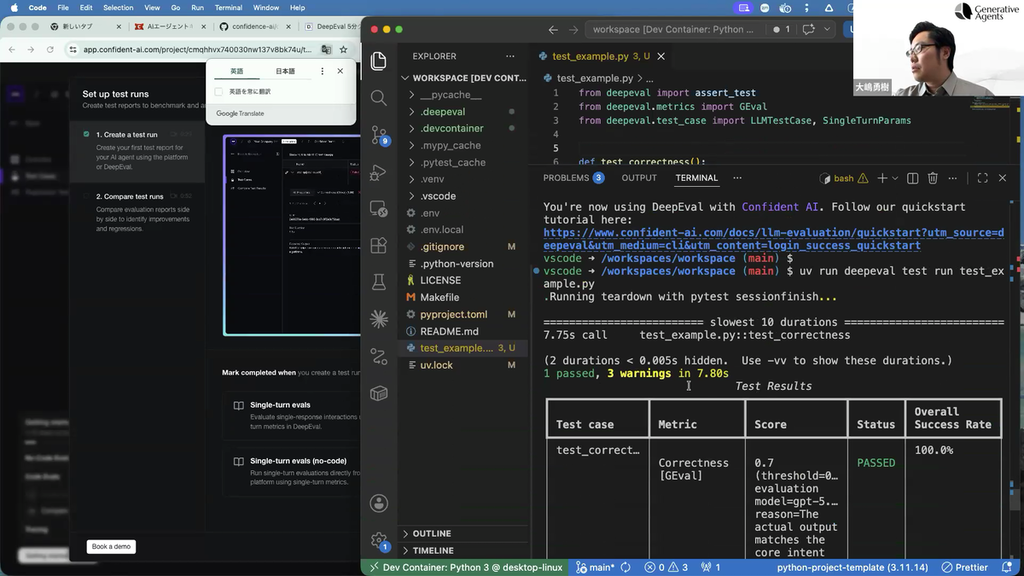This screenshot has height=576, width=1024.
Task: Open the Testing flask view
Action: 379,282
